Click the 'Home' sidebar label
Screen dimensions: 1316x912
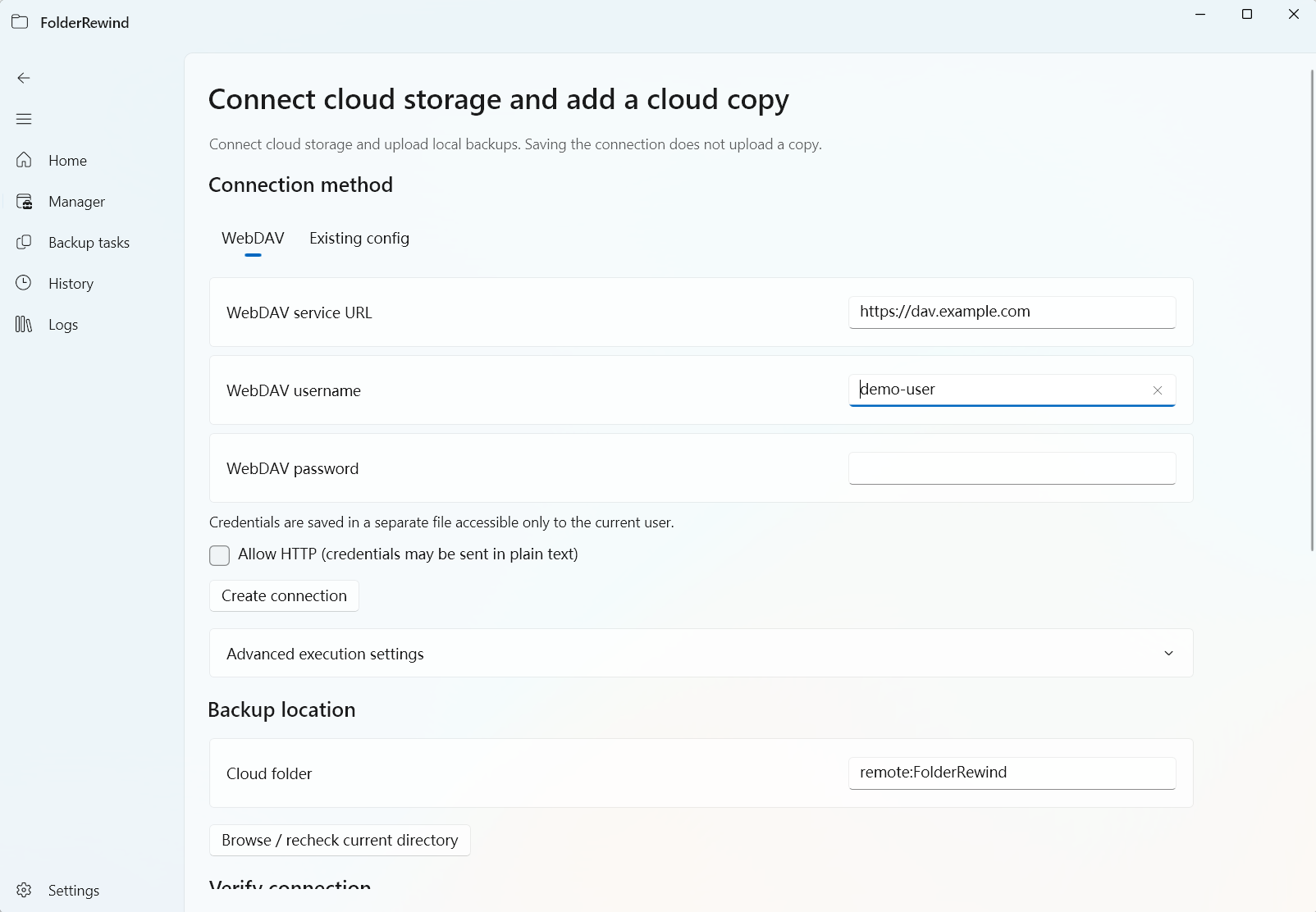(67, 161)
